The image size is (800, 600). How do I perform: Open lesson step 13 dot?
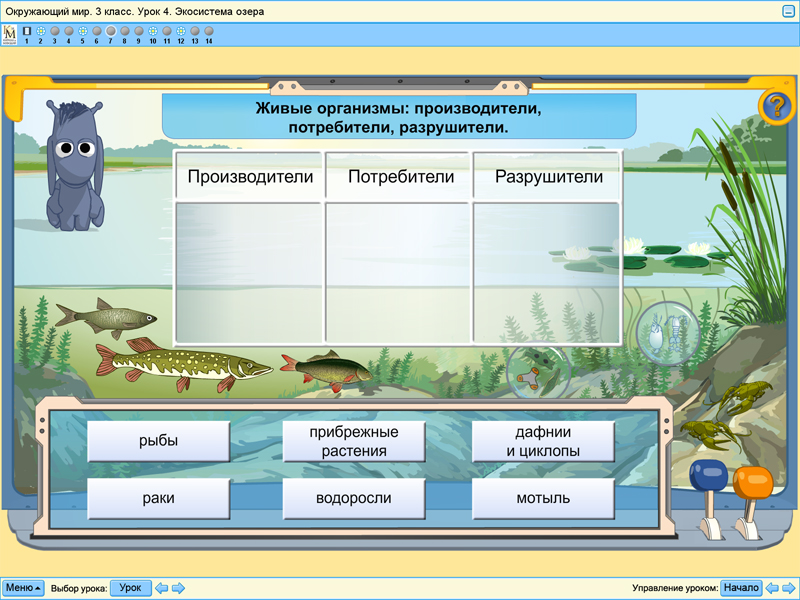coord(195,31)
